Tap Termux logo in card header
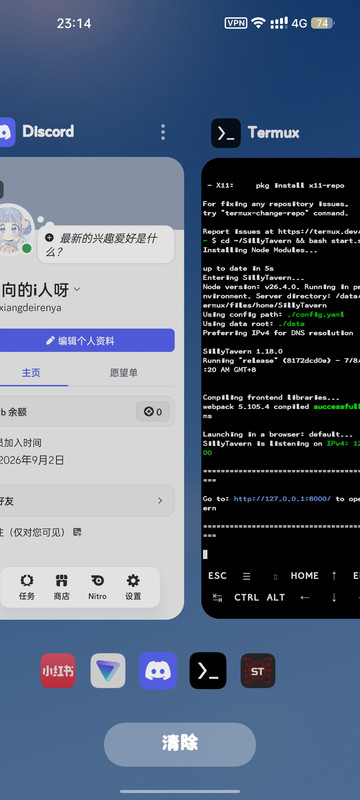360x800 pixels. pos(226,133)
